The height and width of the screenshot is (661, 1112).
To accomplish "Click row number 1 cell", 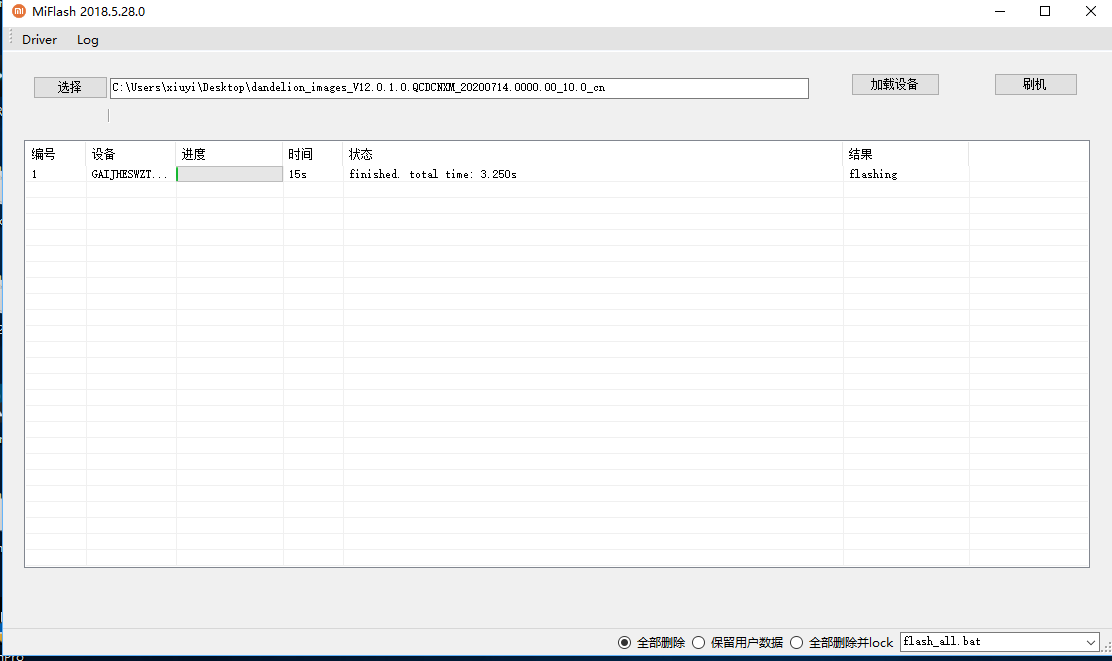I will tap(35, 174).
